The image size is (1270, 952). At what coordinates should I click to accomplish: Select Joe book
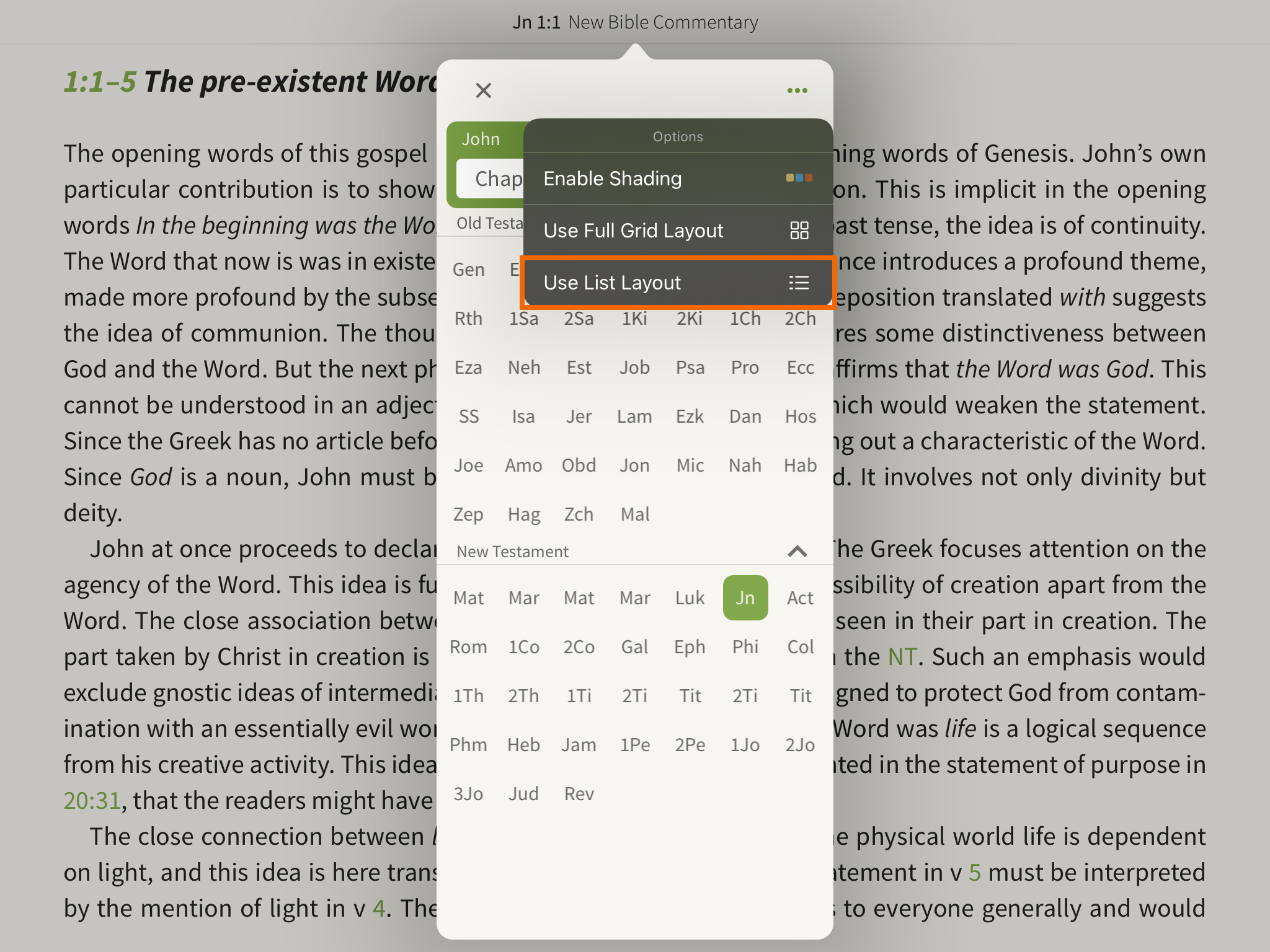468,465
